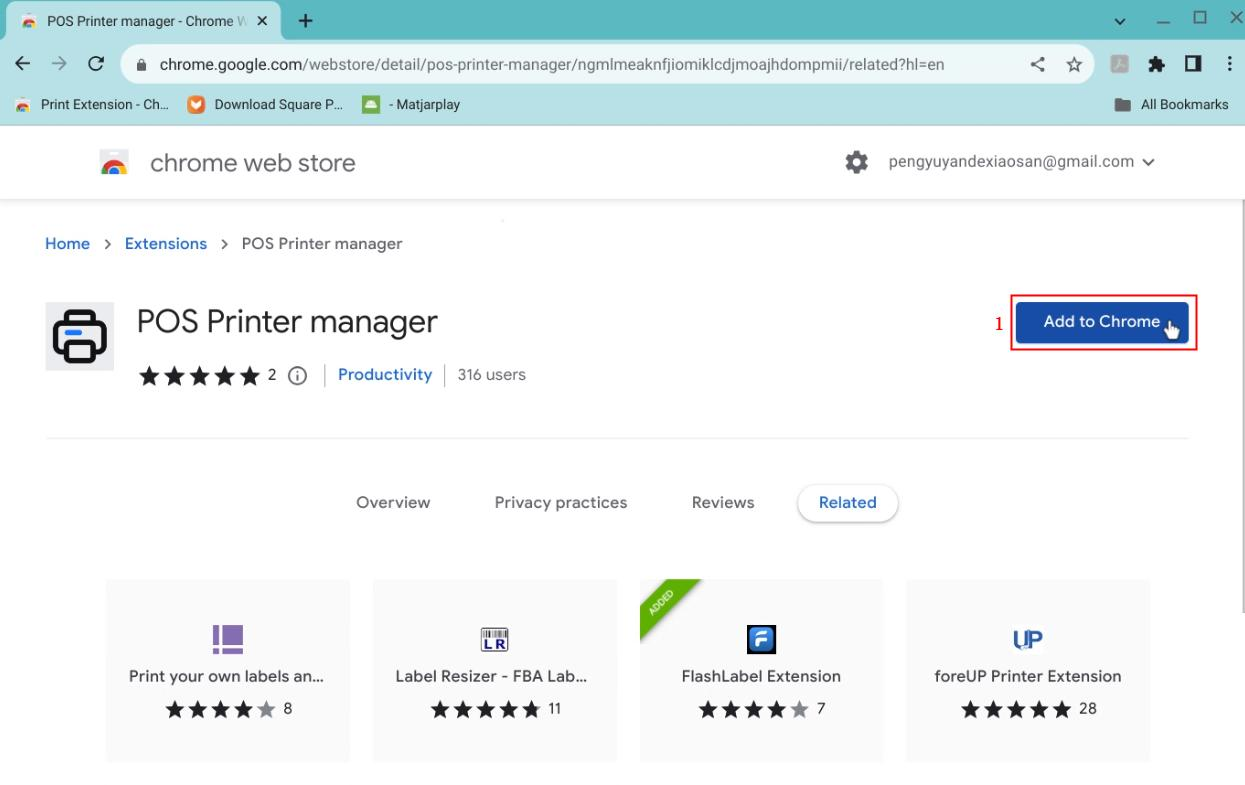Select the Related tab
The image size is (1245, 785).
pyautogui.click(x=848, y=503)
